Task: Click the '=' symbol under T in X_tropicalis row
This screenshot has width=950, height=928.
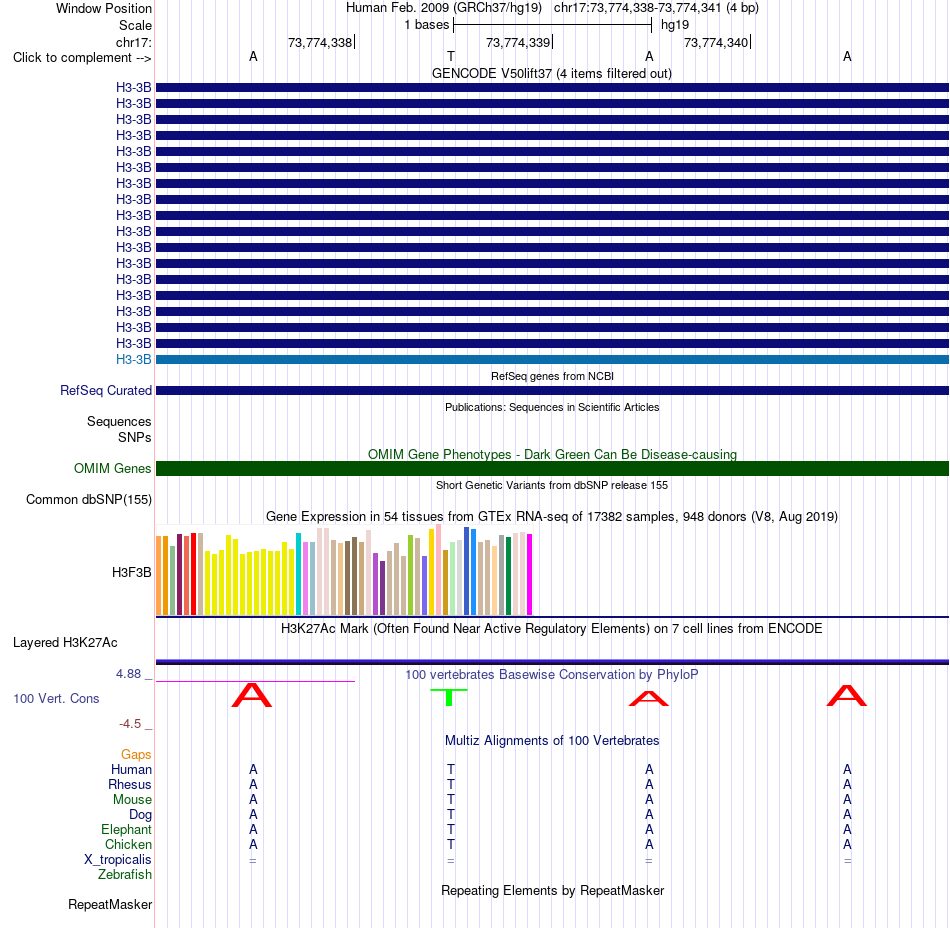Action: pos(451,861)
